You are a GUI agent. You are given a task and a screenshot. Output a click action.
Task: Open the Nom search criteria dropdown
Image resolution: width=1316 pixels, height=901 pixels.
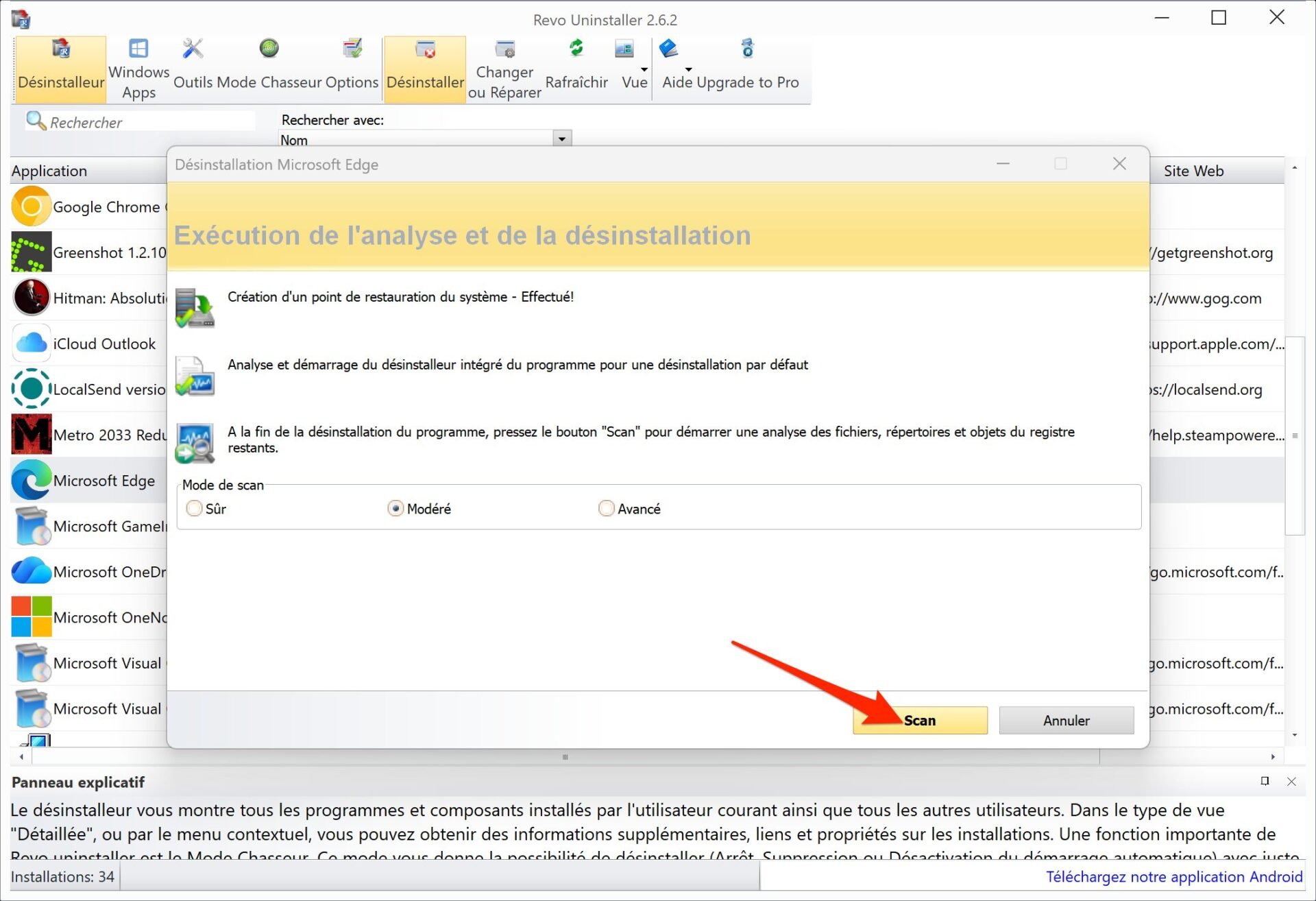pyautogui.click(x=561, y=138)
